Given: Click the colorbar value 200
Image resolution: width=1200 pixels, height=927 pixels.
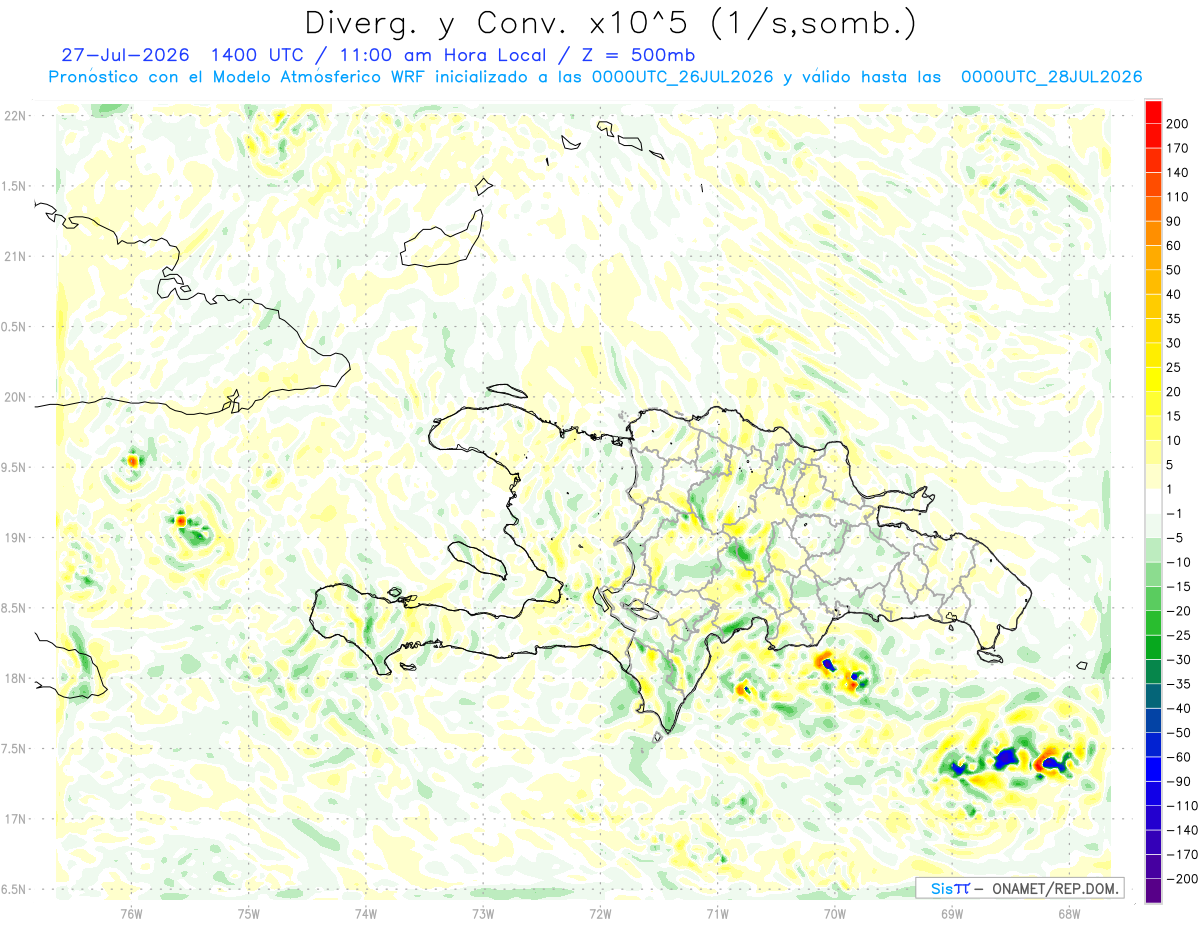Looking at the screenshot, I should pyautogui.click(x=1178, y=124).
